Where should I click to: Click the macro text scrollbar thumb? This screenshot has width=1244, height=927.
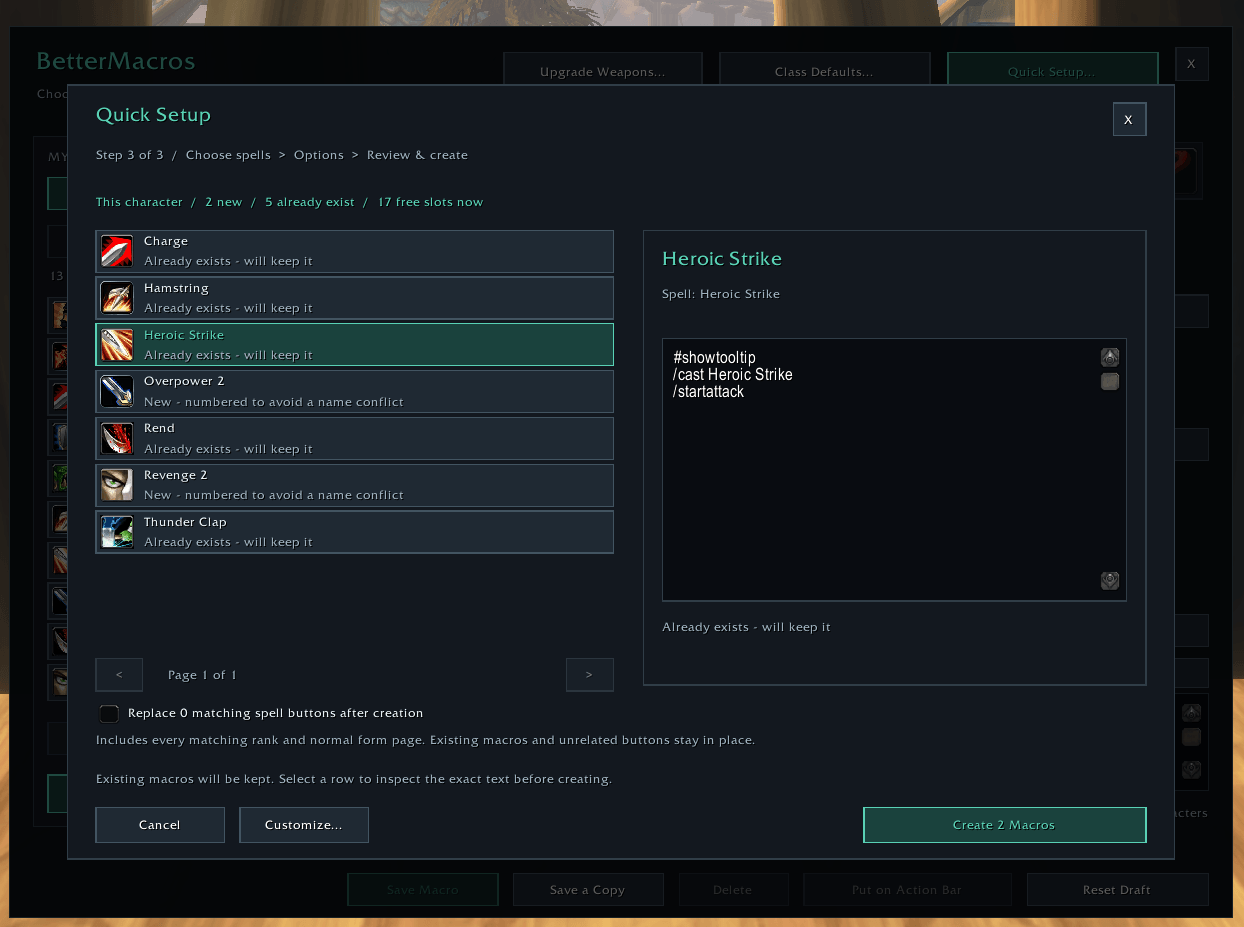click(x=1110, y=382)
